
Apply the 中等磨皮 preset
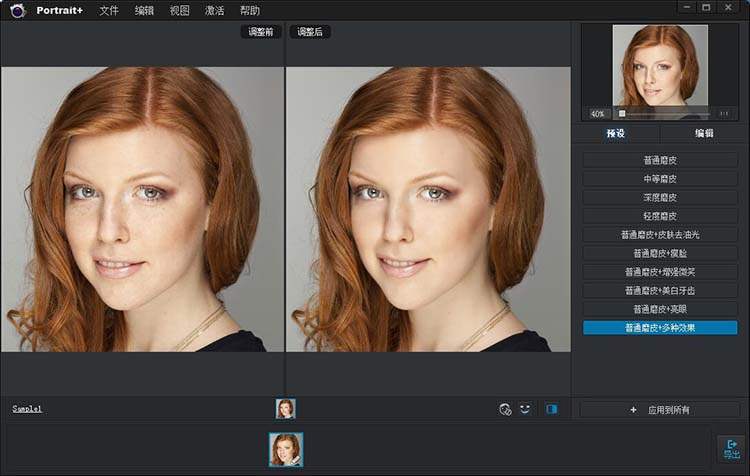660,178
